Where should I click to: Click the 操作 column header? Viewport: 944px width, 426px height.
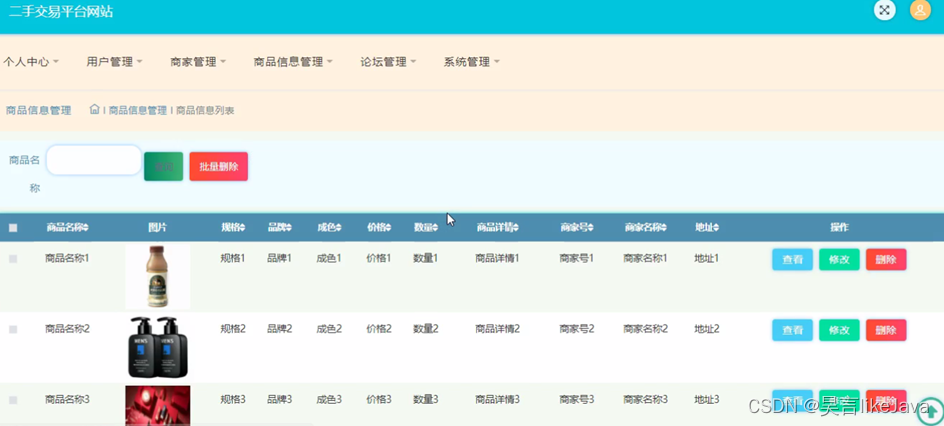[839, 227]
